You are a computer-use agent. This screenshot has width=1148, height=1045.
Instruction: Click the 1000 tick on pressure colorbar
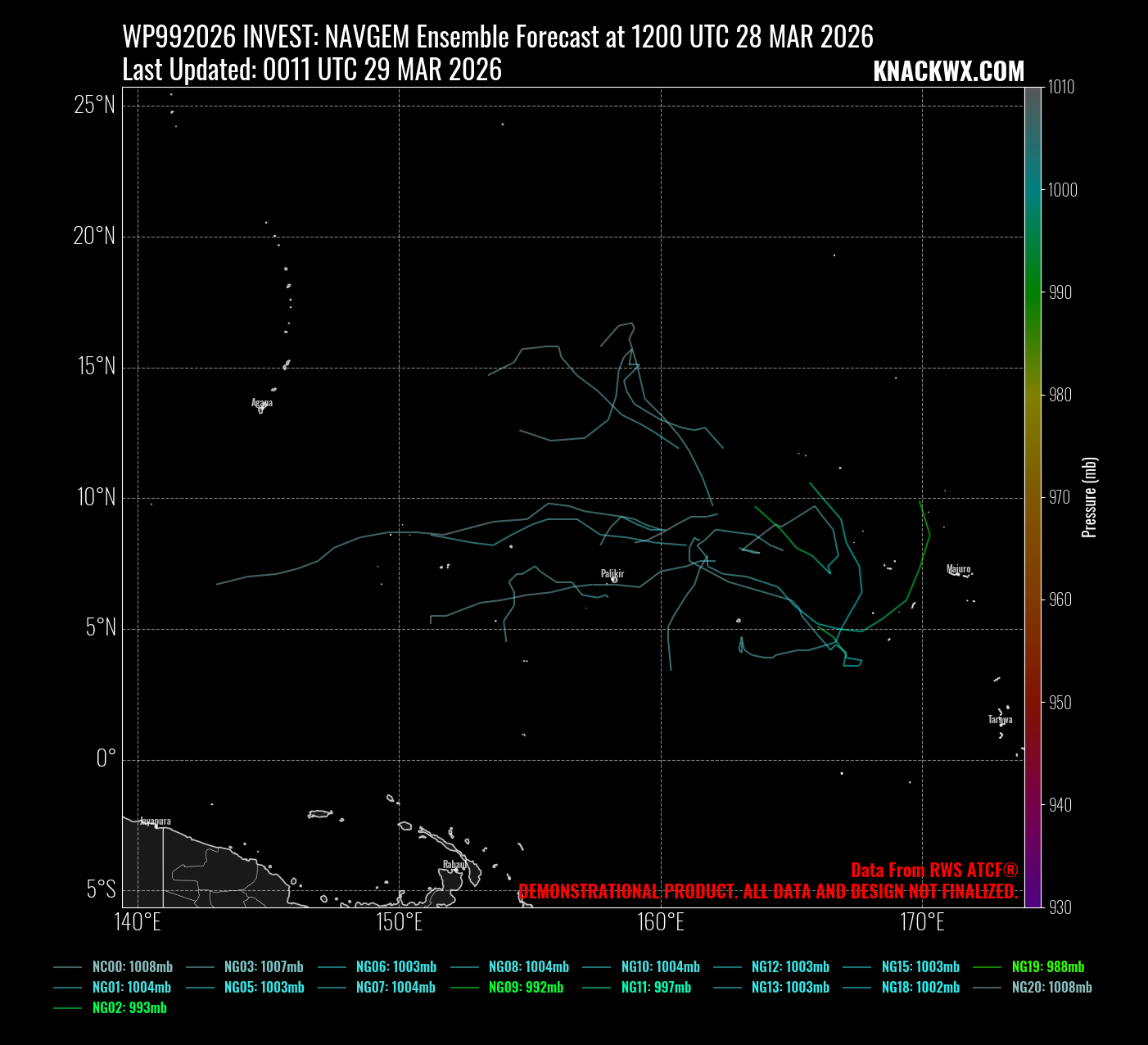[x=1063, y=190]
